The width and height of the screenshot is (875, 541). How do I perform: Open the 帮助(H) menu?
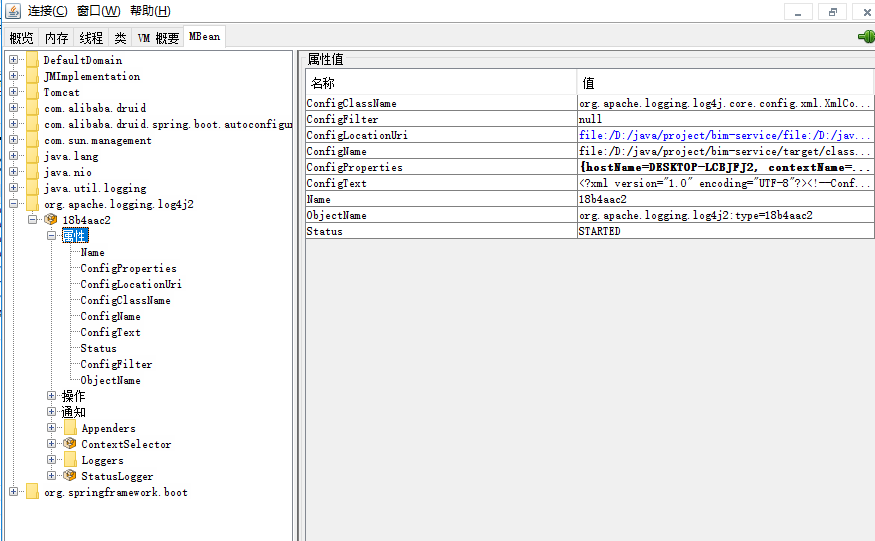[x=150, y=11]
